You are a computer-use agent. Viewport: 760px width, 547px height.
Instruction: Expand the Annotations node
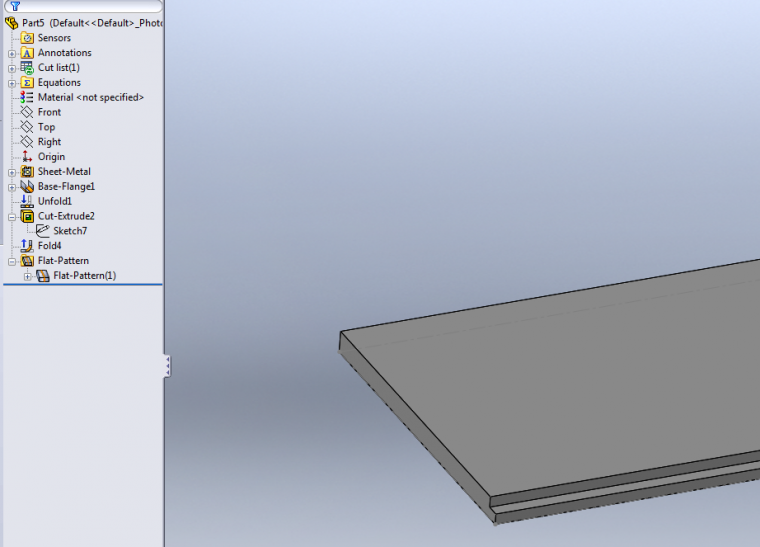tap(12, 53)
